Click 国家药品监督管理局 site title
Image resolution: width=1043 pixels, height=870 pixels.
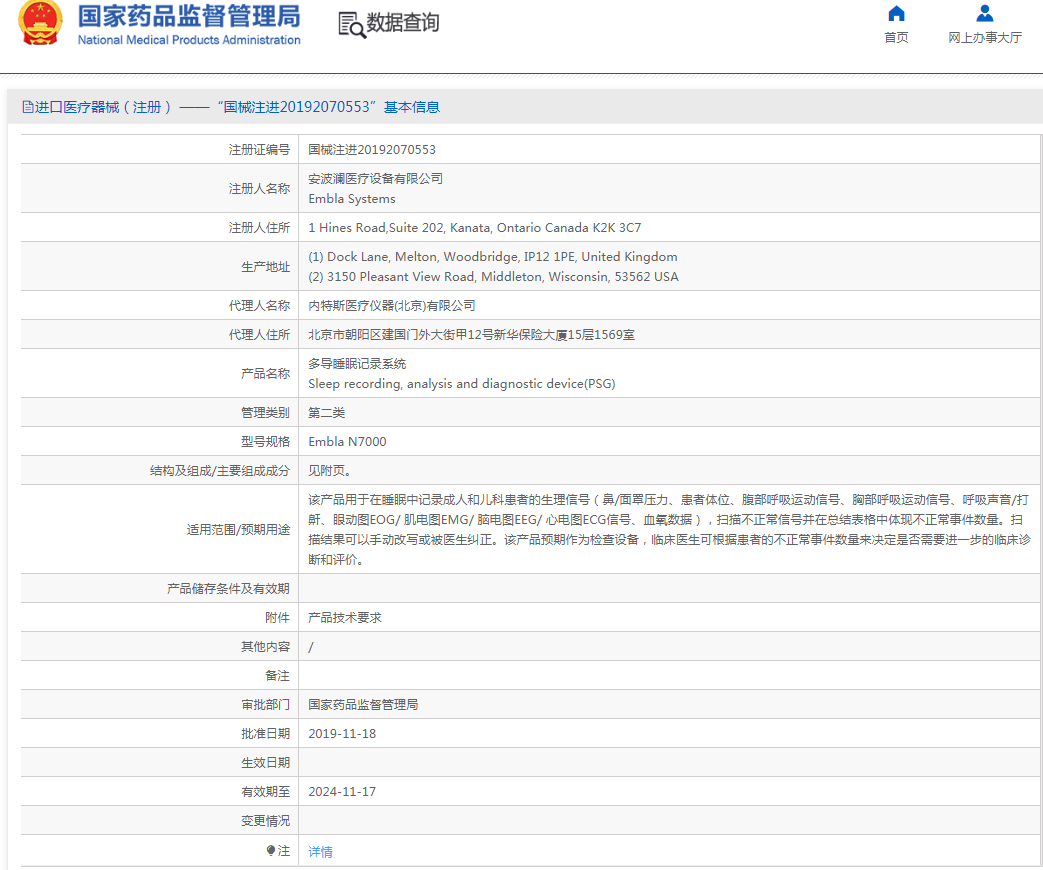click(189, 17)
